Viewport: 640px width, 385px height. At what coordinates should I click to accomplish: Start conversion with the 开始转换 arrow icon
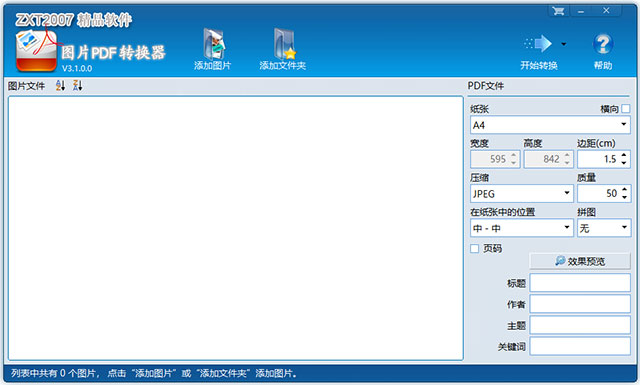coord(538,44)
